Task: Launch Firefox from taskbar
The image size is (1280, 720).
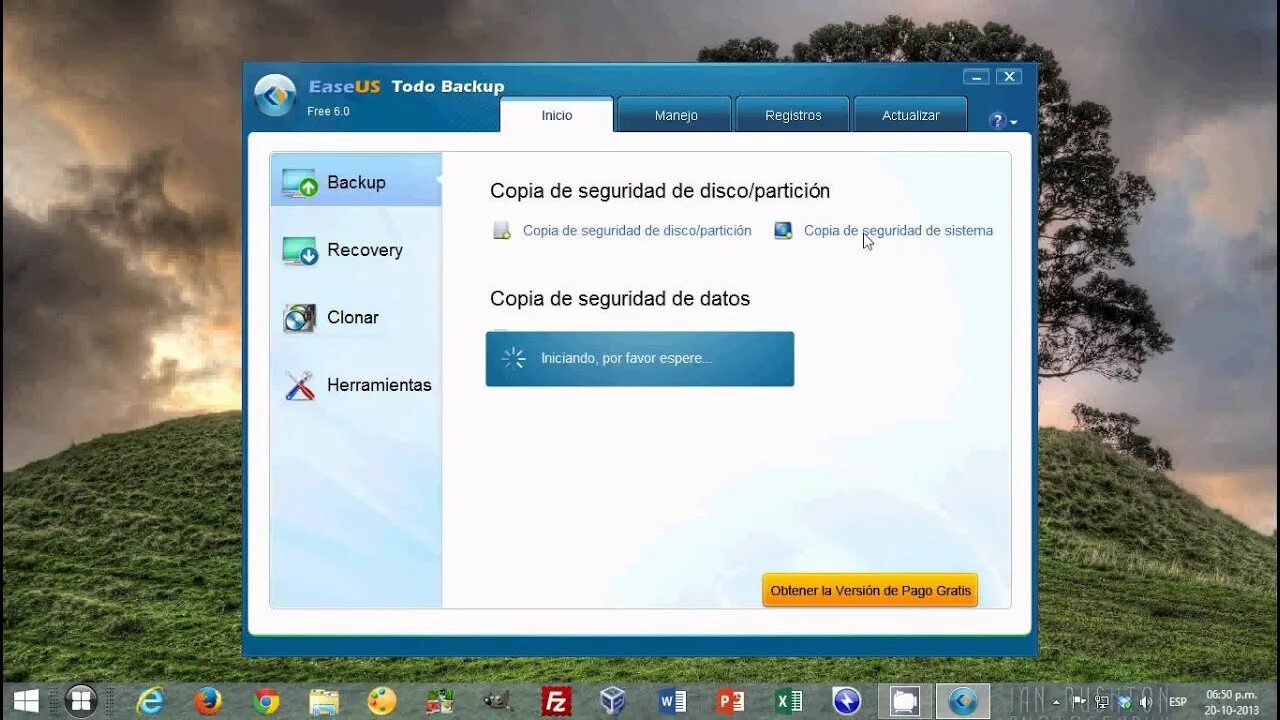Action: click(208, 701)
